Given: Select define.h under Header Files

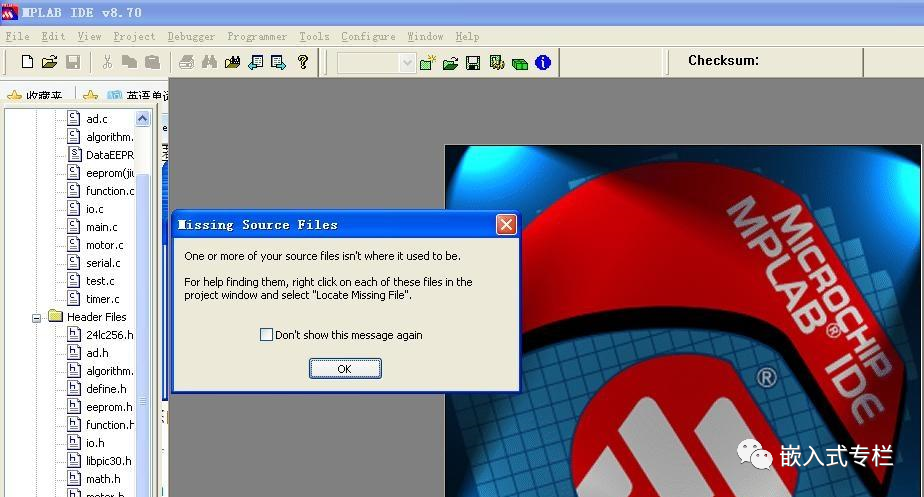Looking at the screenshot, I should (x=106, y=389).
